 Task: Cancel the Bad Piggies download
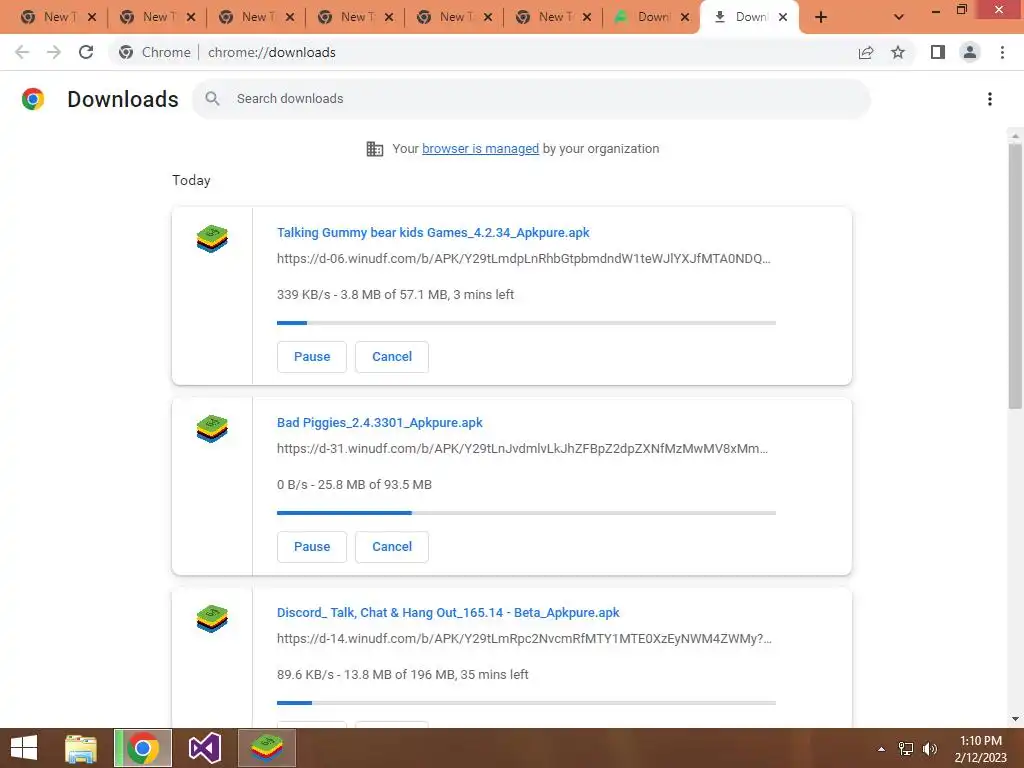coord(392,547)
